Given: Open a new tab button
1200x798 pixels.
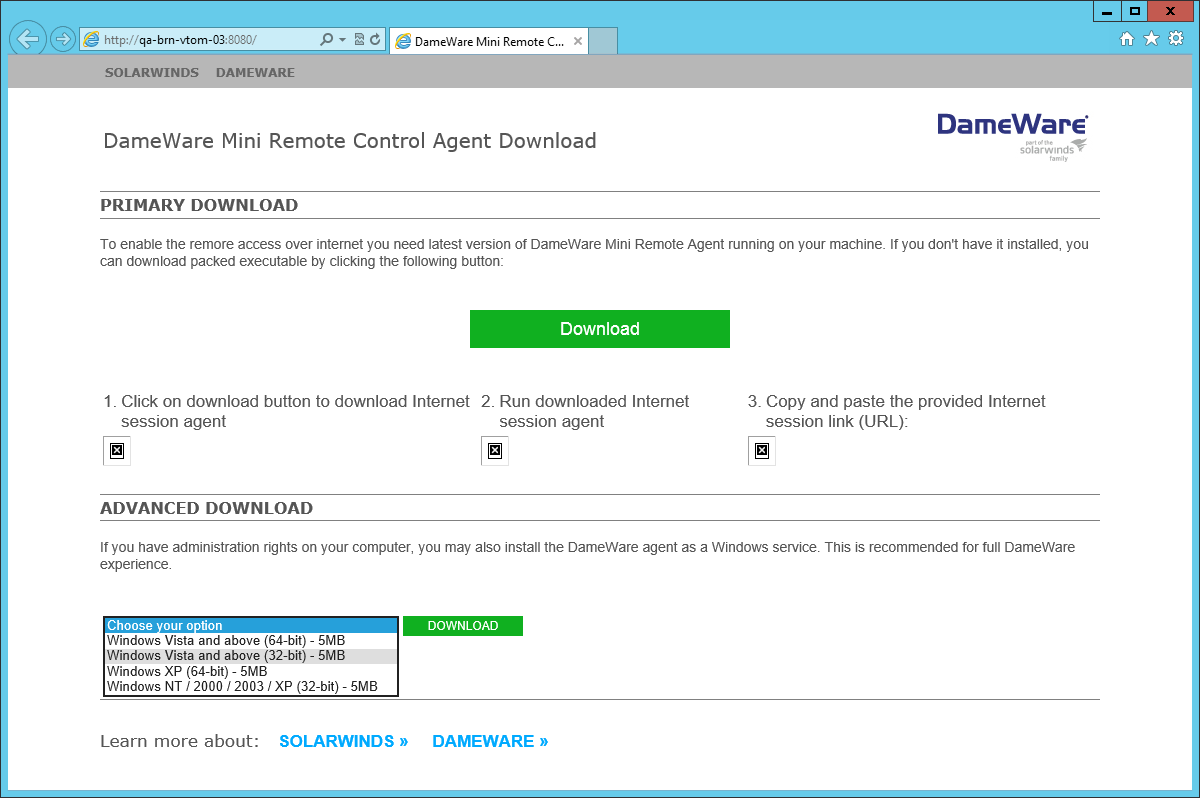Looking at the screenshot, I should tap(604, 41).
